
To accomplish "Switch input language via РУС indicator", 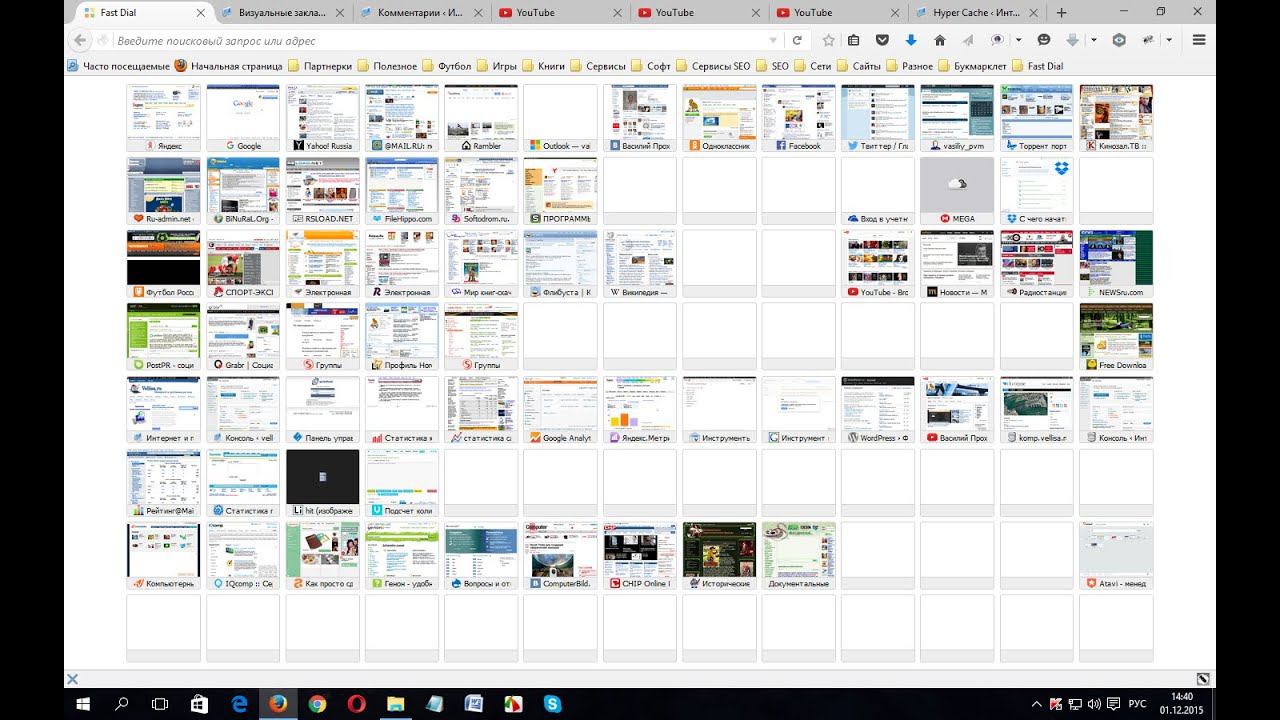I will (1137, 704).
